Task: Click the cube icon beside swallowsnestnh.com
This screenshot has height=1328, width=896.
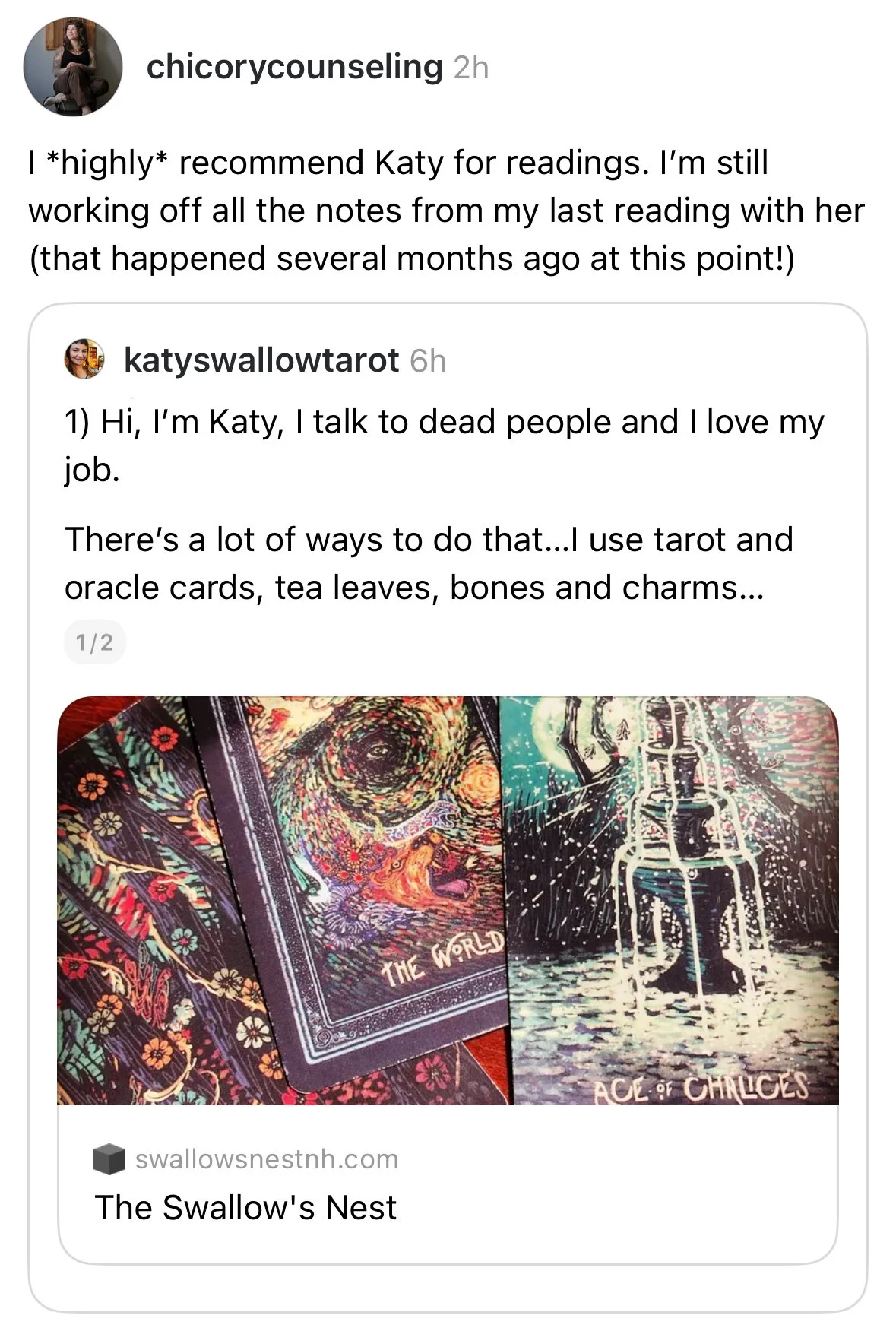Action: (x=109, y=1159)
